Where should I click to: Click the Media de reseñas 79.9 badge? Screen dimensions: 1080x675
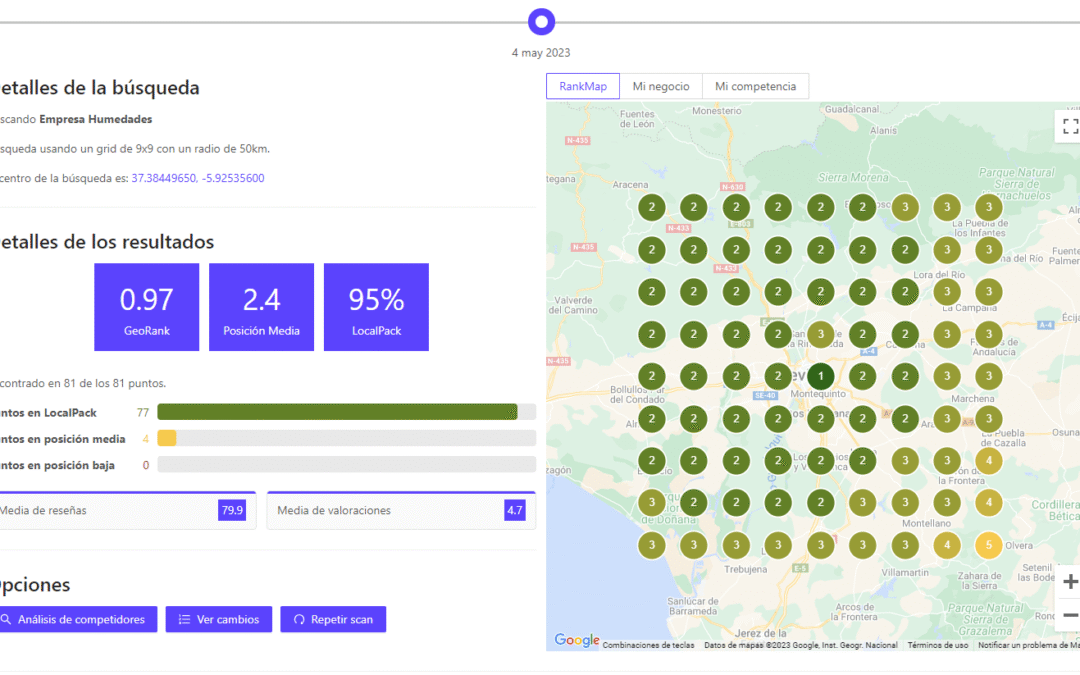click(x=232, y=510)
